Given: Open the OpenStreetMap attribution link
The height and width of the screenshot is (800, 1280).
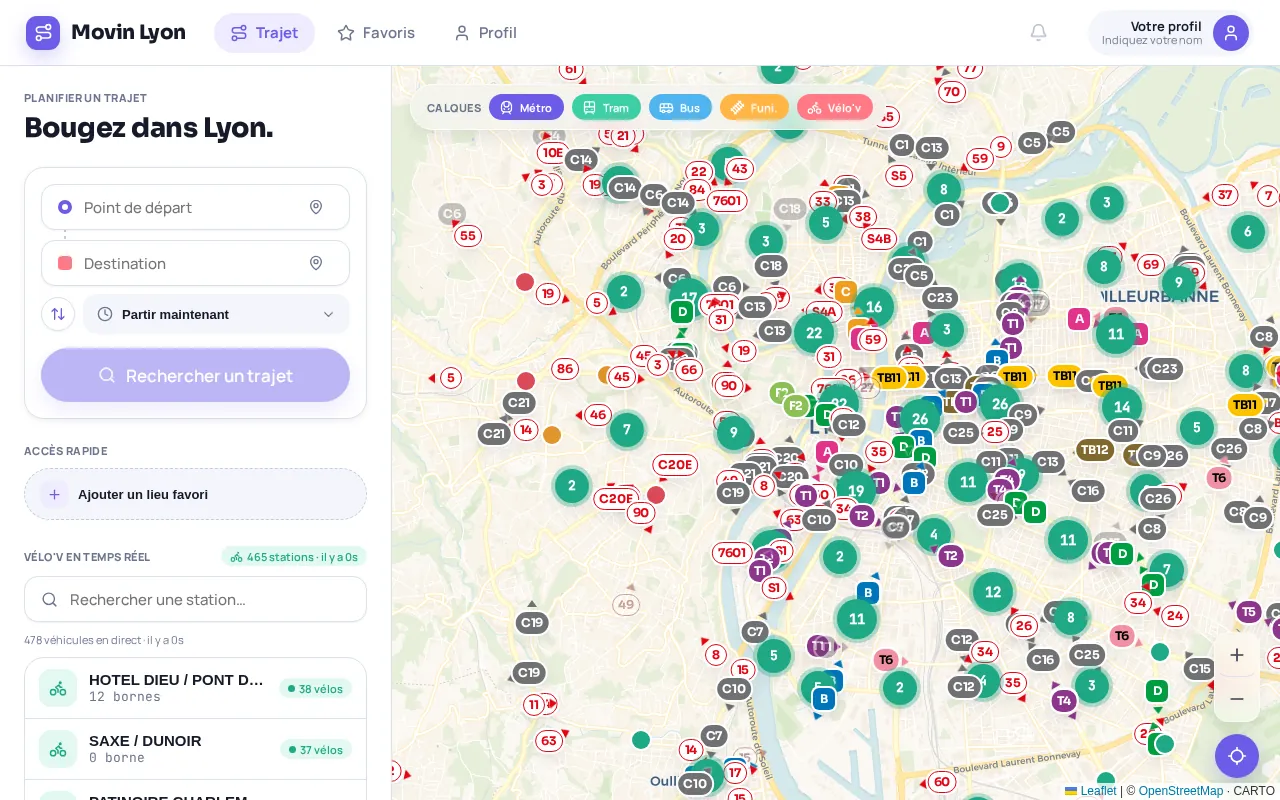Looking at the screenshot, I should point(1181,791).
